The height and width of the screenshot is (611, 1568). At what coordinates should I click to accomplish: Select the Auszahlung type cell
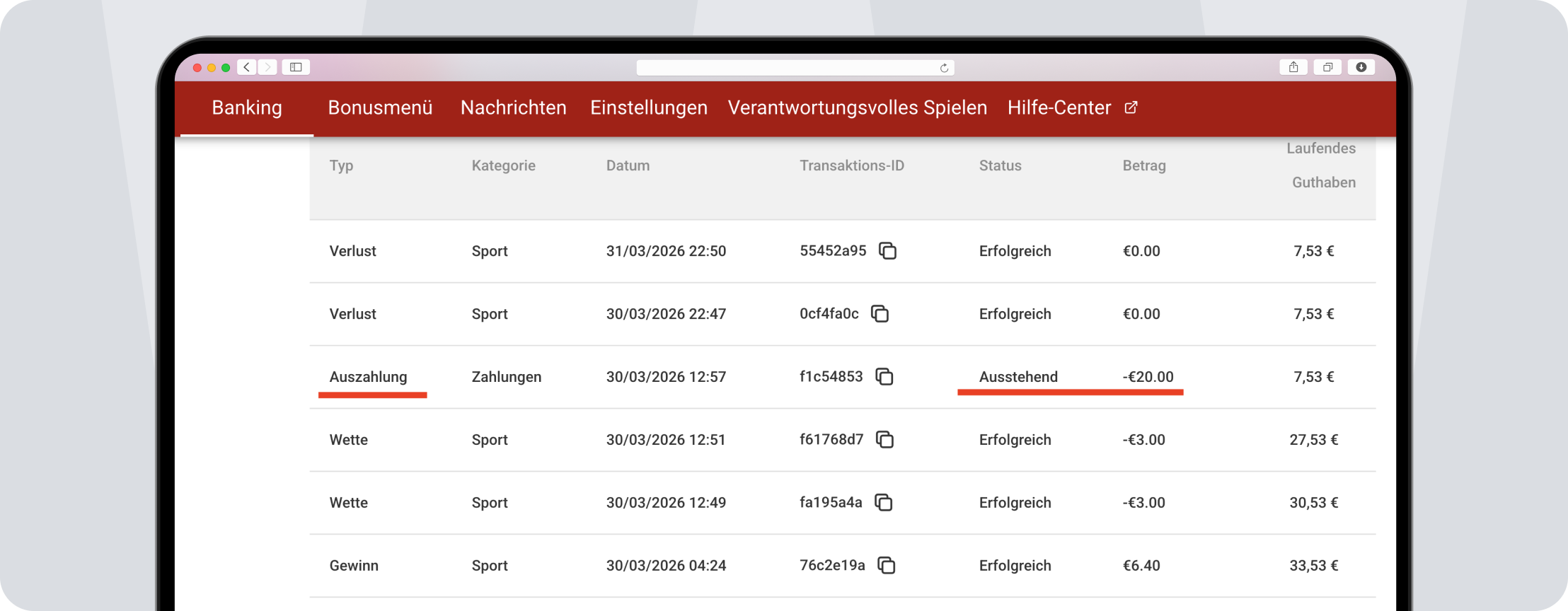(x=368, y=377)
